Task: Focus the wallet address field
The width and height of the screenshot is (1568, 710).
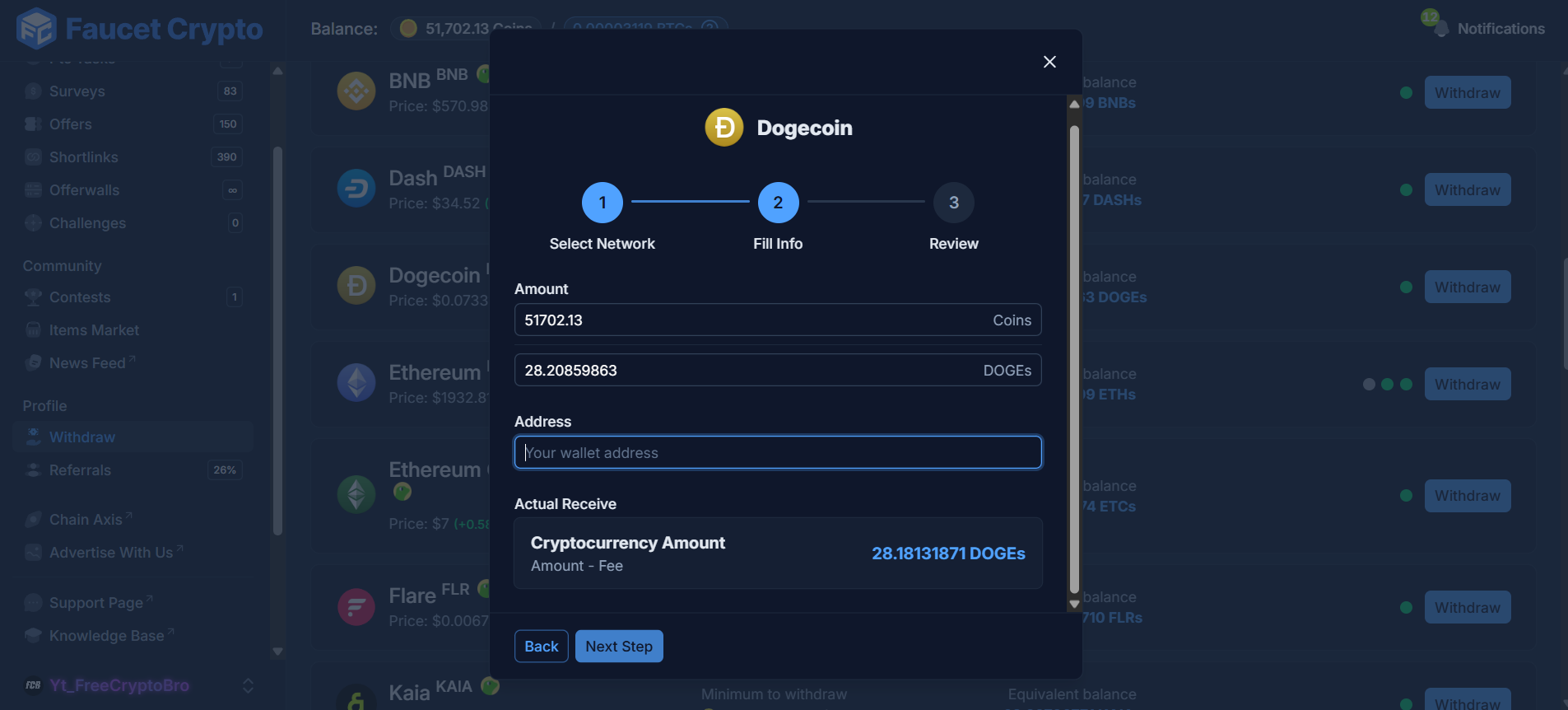Action: pos(778,452)
